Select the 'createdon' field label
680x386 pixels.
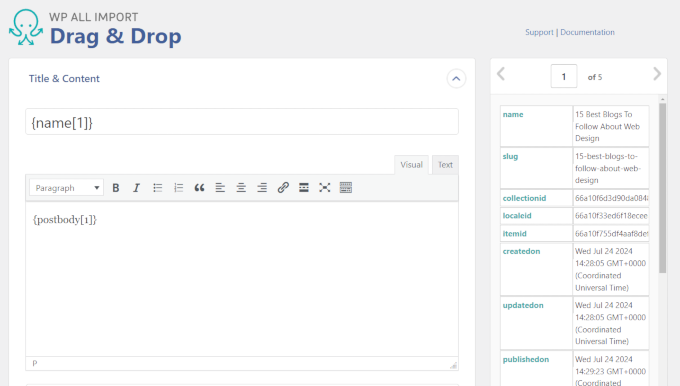521,252
